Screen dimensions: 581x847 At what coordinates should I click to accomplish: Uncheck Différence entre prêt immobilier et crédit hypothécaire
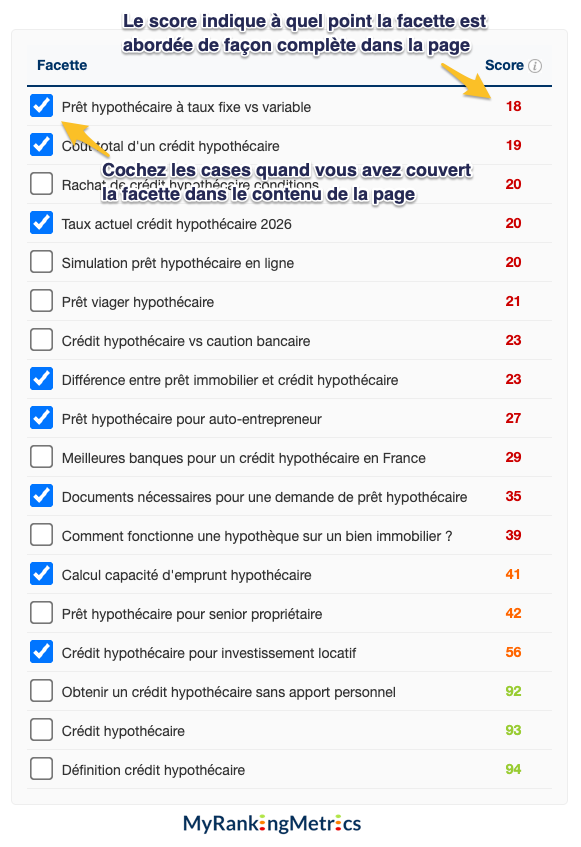[42, 379]
